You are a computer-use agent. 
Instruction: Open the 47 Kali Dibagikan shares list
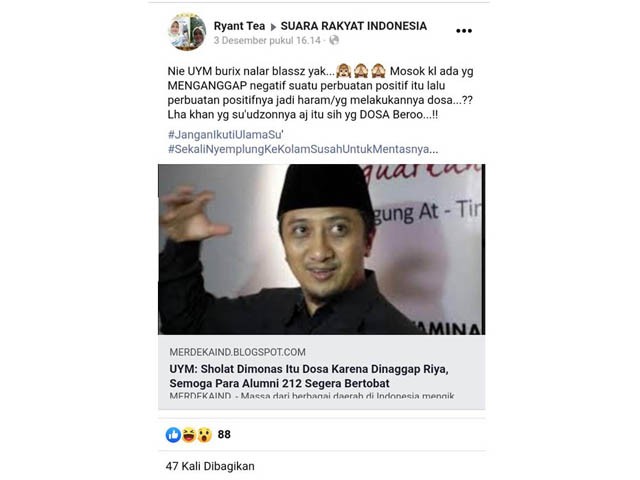pos(210,466)
